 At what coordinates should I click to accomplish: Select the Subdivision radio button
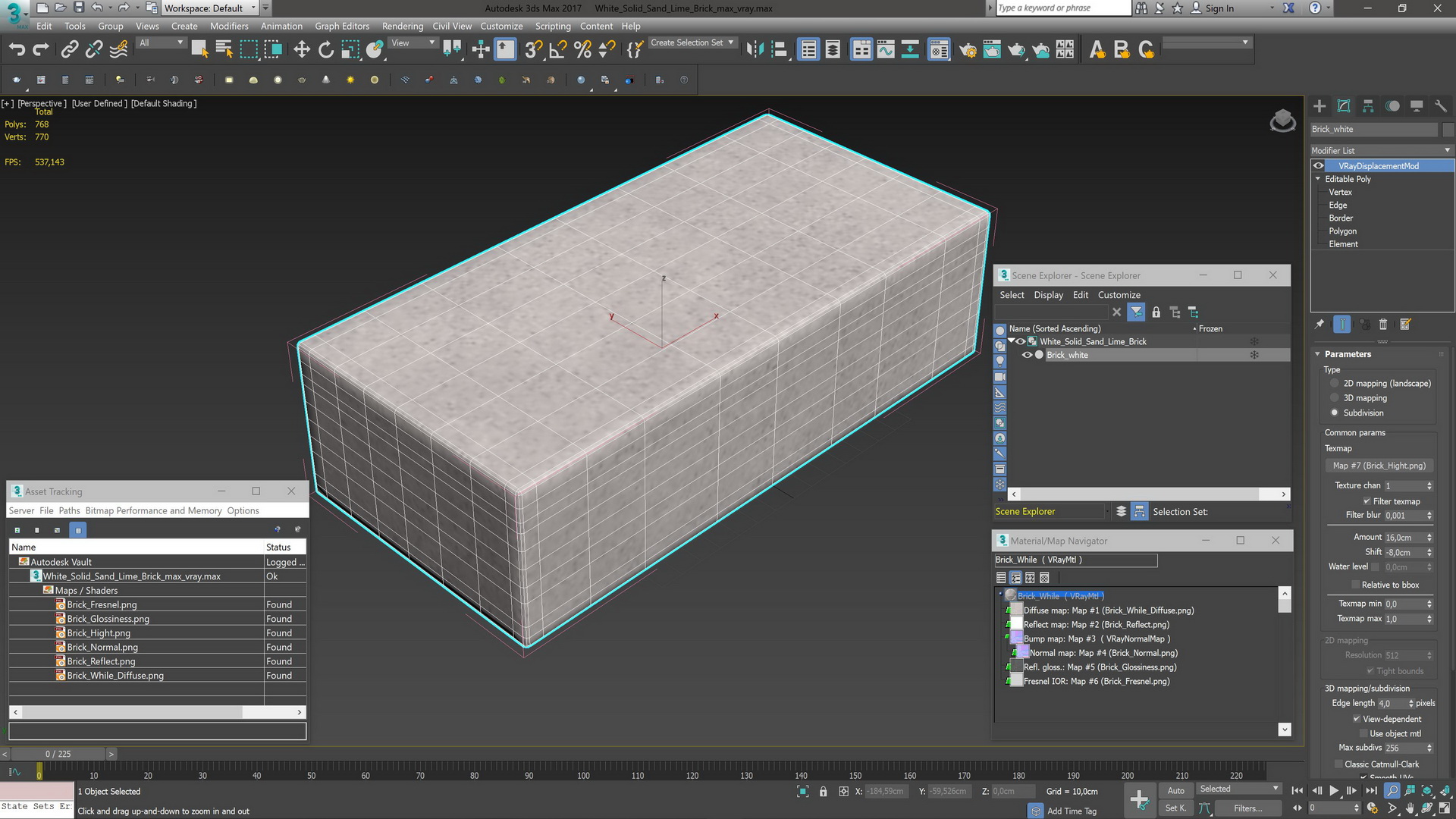click(x=1335, y=413)
